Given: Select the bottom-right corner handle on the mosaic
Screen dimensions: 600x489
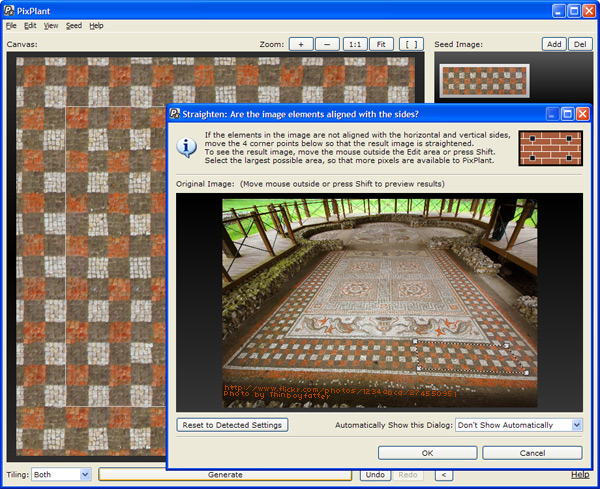Looking at the screenshot, I should [x=527, y=372].
